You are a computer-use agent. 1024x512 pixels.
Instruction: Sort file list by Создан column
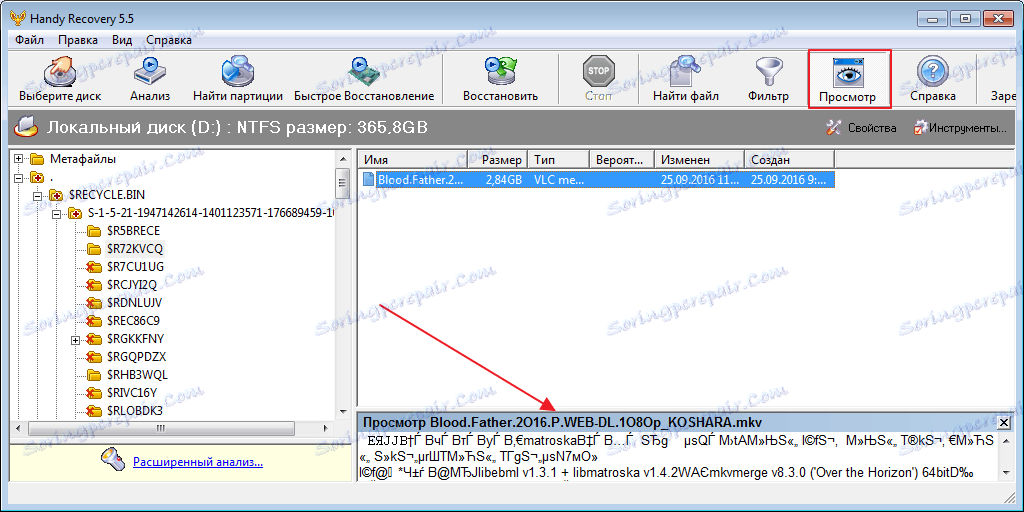point(790,159)
